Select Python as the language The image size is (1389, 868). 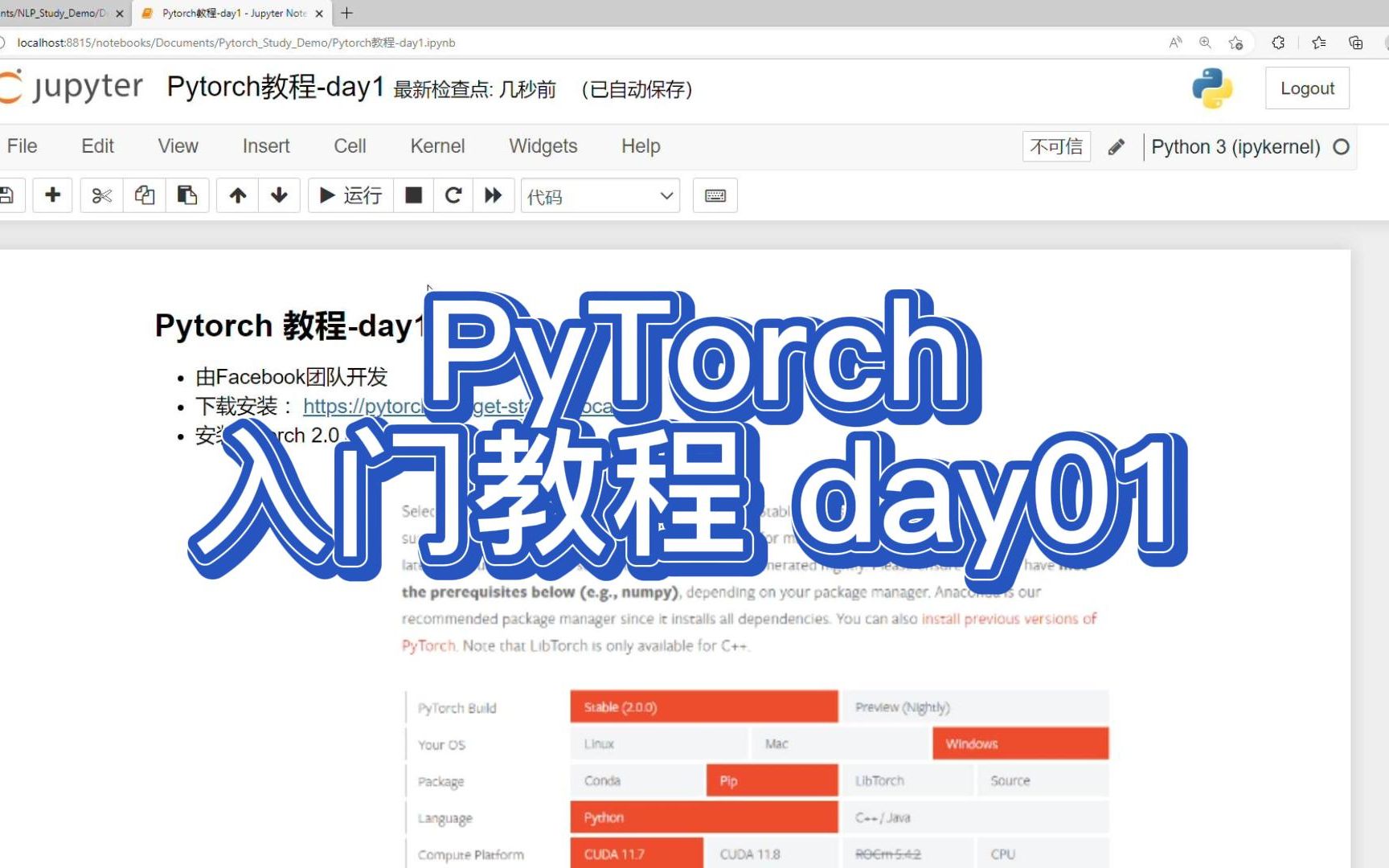tap(704, 817)
